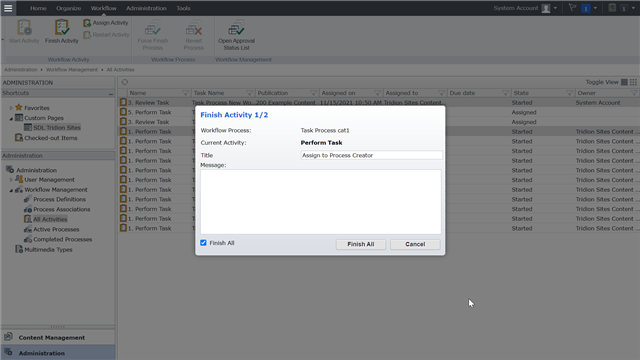Select the 5. Perform Task row
The image size is (640, 360).
(378, 112)
